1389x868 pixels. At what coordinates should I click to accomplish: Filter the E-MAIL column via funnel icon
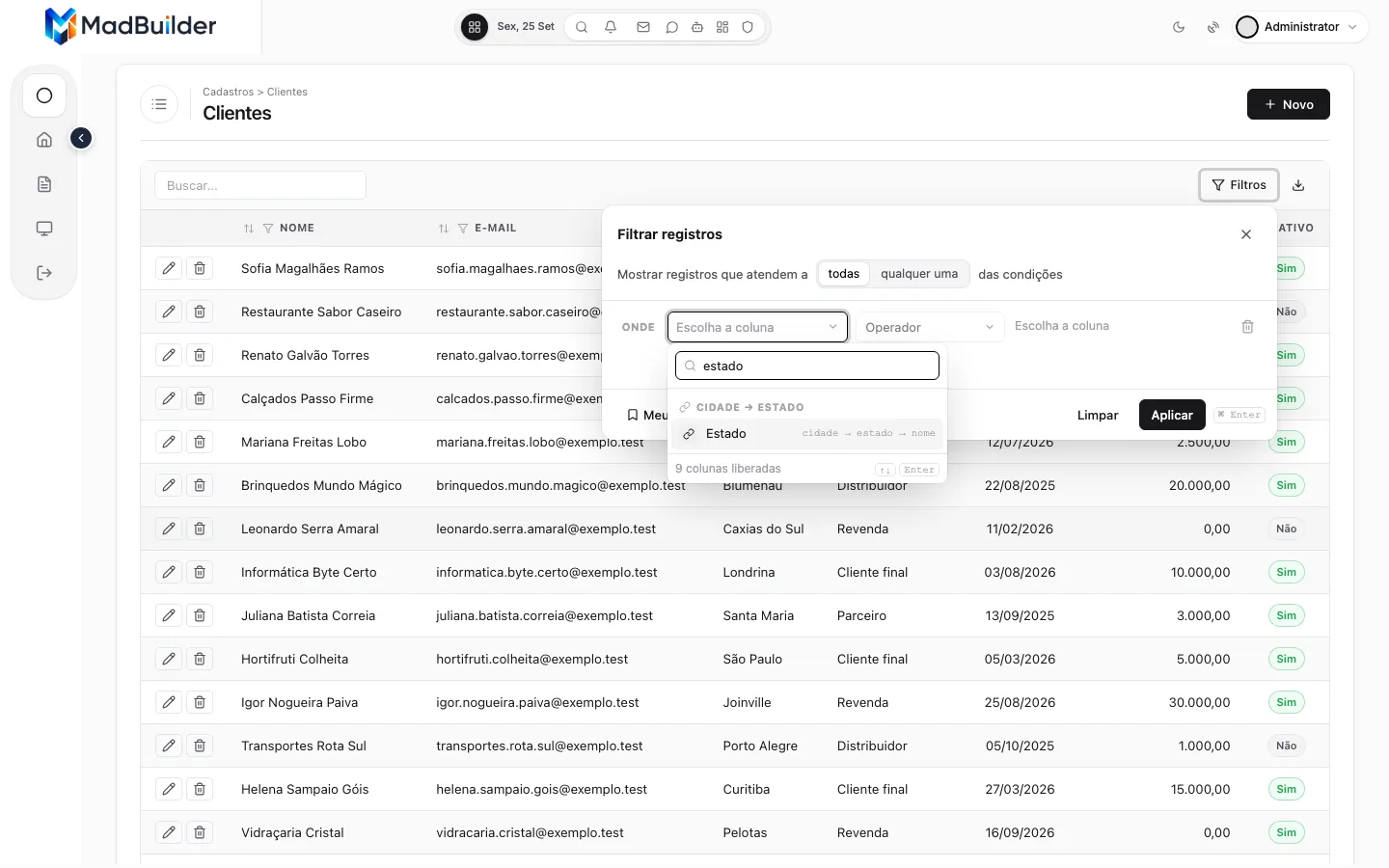[x=463, y=229]
